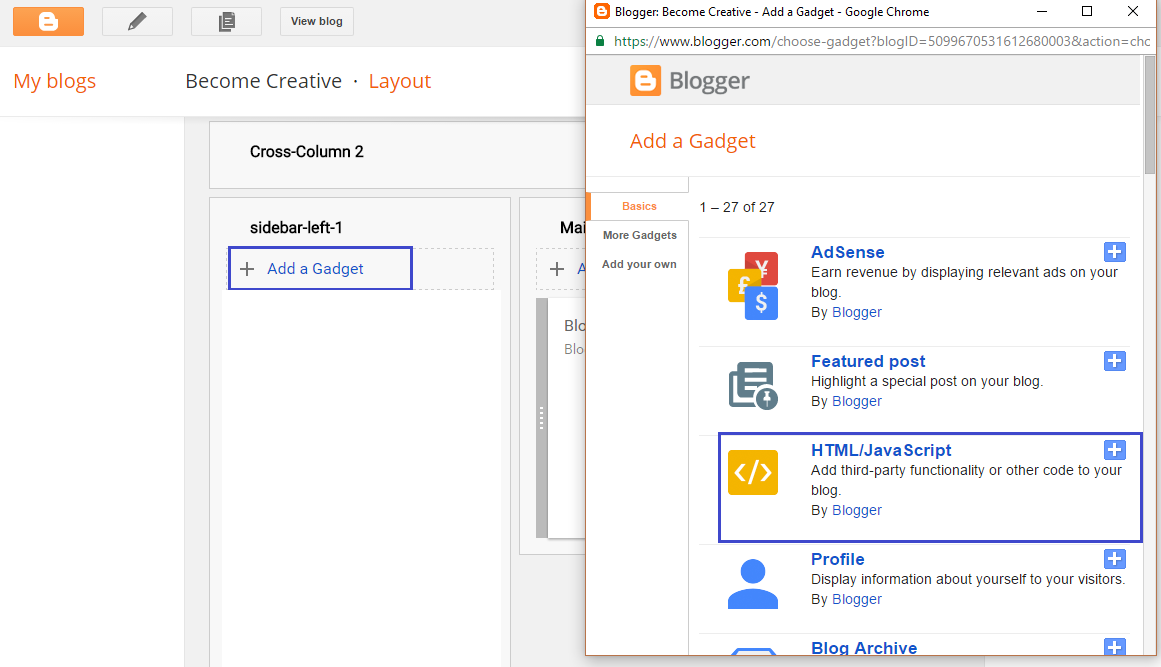1161x667 pixels.
Task: Click the 1 – 27 of 27 count text
Action: click(737, 207)
